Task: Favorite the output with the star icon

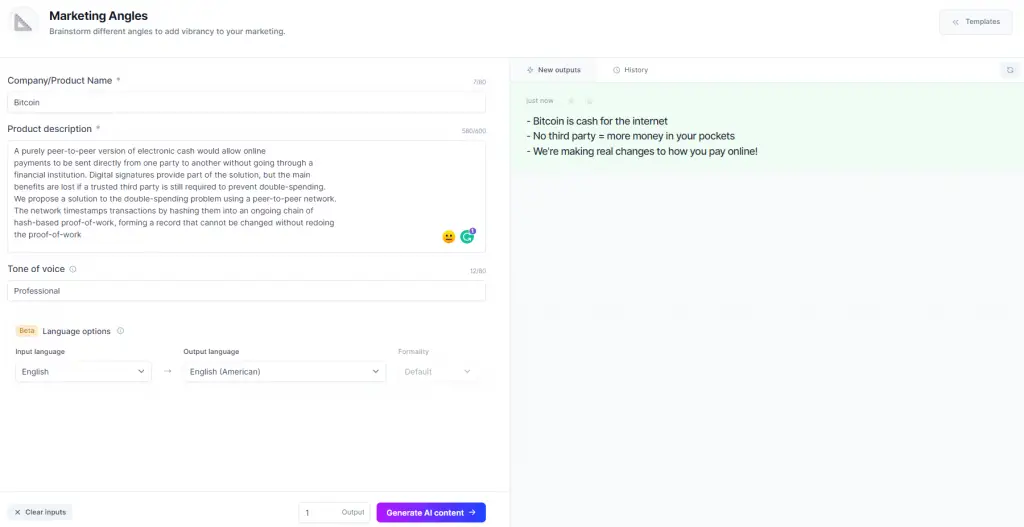Action: pyautogui.click(x=571, y=101)
